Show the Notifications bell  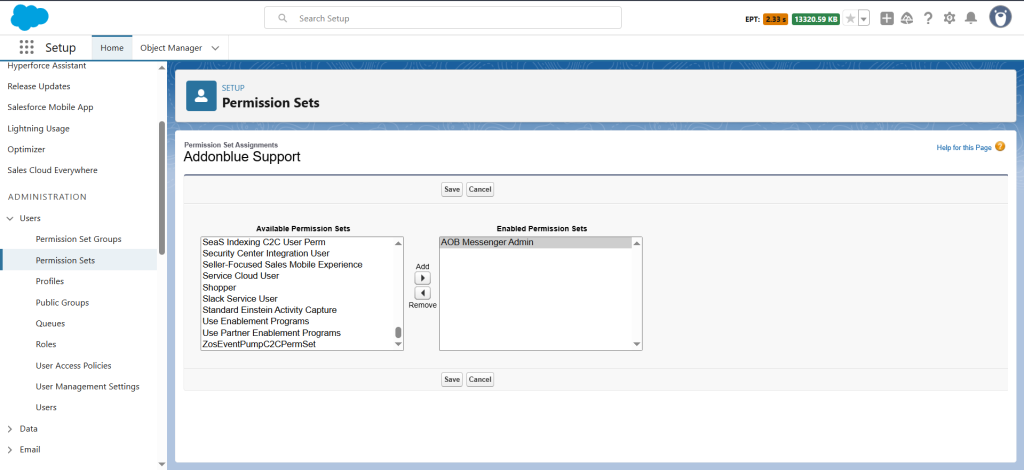970,18
